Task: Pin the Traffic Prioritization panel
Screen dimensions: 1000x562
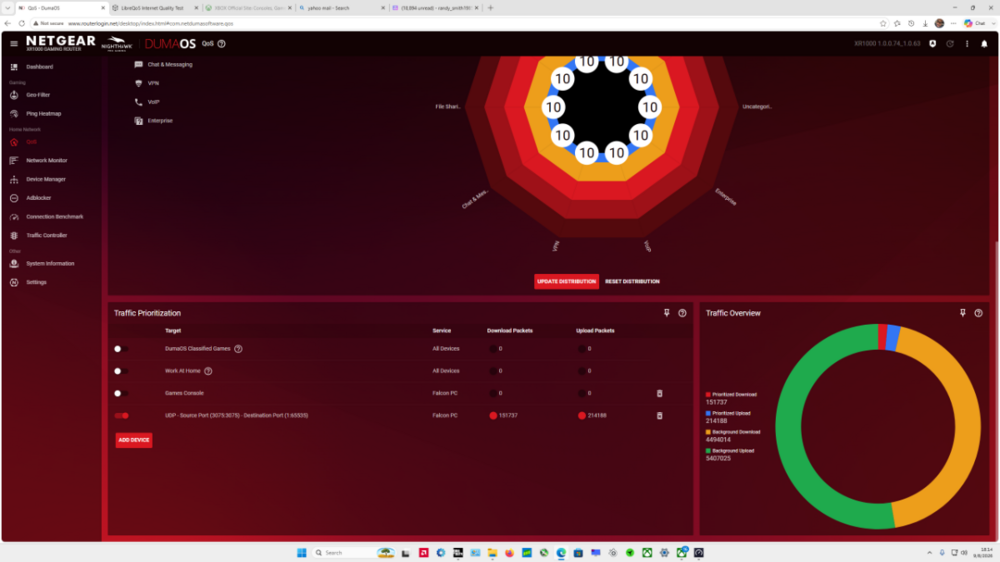Action: (x=666, y=313)
